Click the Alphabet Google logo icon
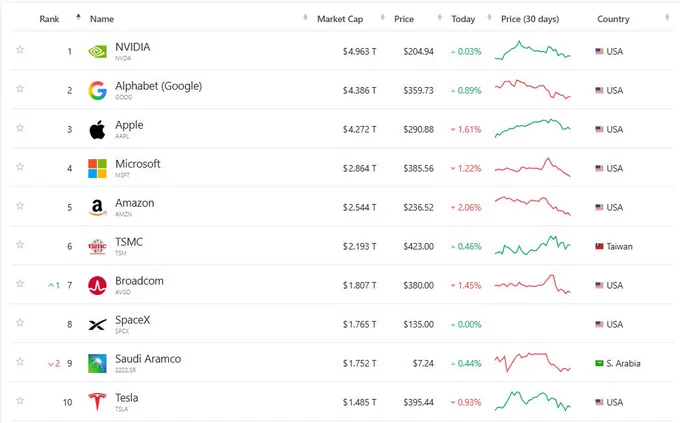The width and height of the screenshot is (680, 423). pos(97,90)
